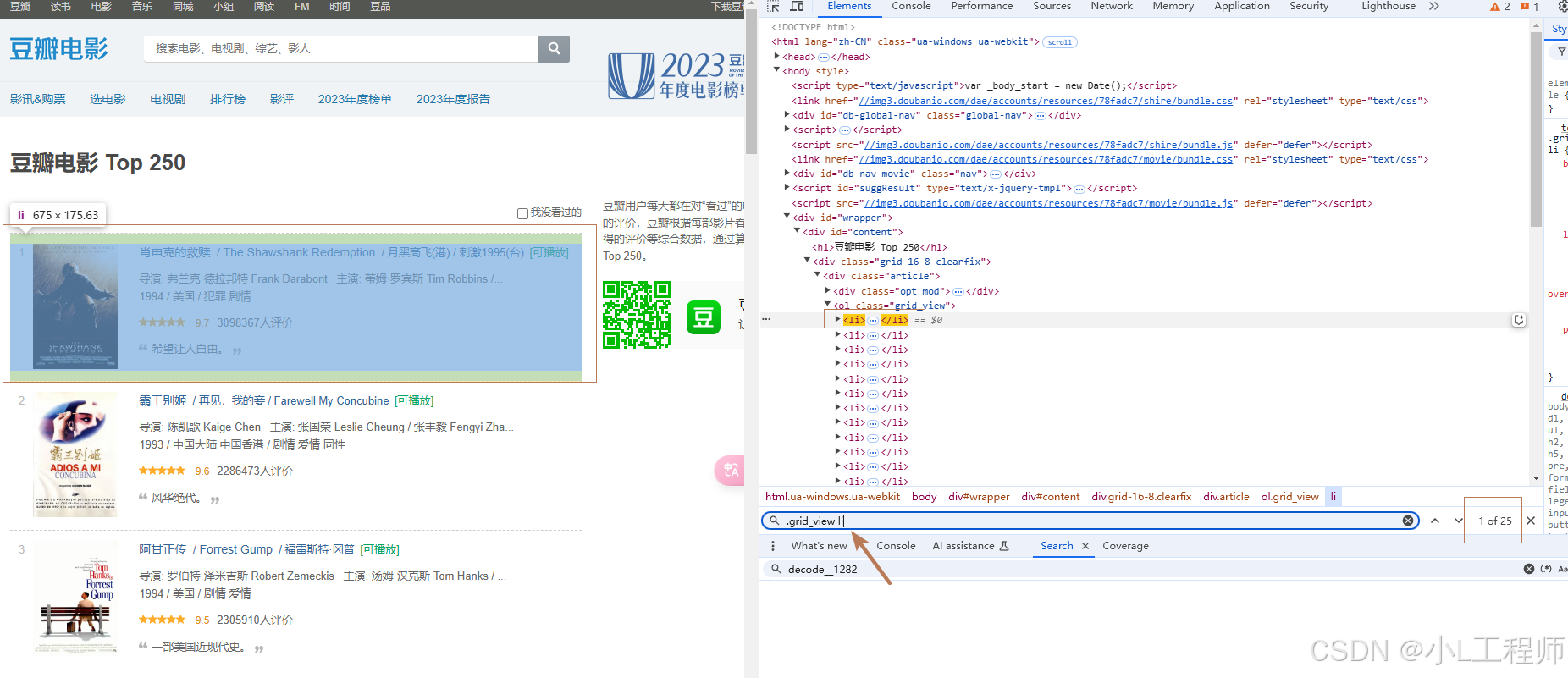Screen dimensions: 1568x678
Task: Collapse div id wrapper node
Action: coord(787,218)
